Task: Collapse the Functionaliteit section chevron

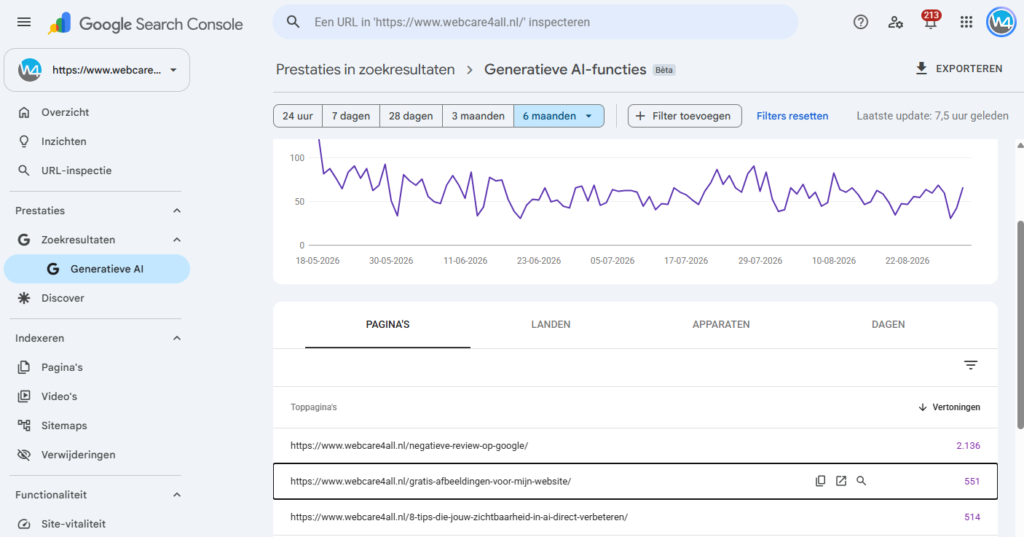Action: coord(177,495)
